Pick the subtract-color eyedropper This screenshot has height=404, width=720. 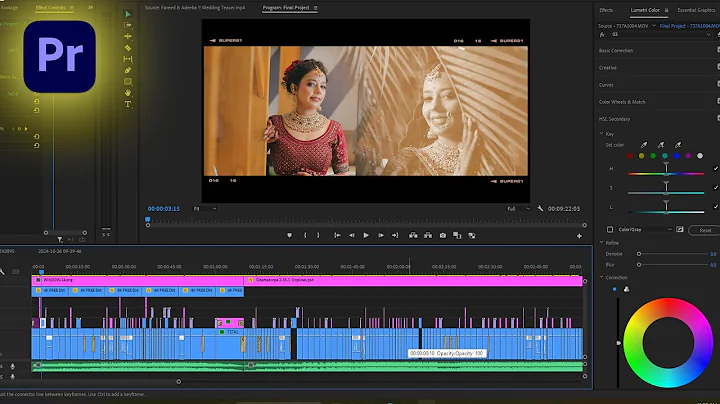[x=678, y=145]
